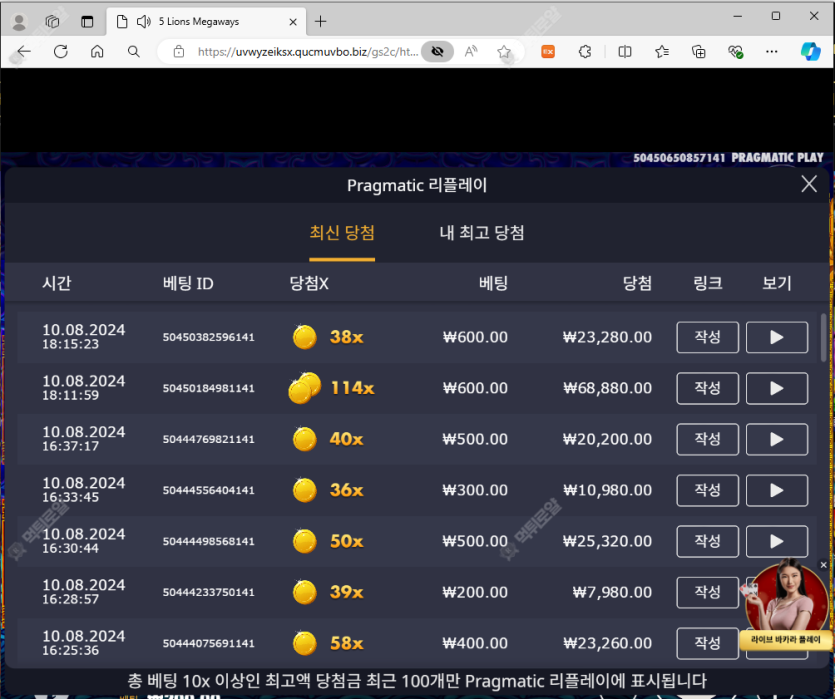835x699 pixels.
Task: Play the replay of the 50x win
Action: 777,541
